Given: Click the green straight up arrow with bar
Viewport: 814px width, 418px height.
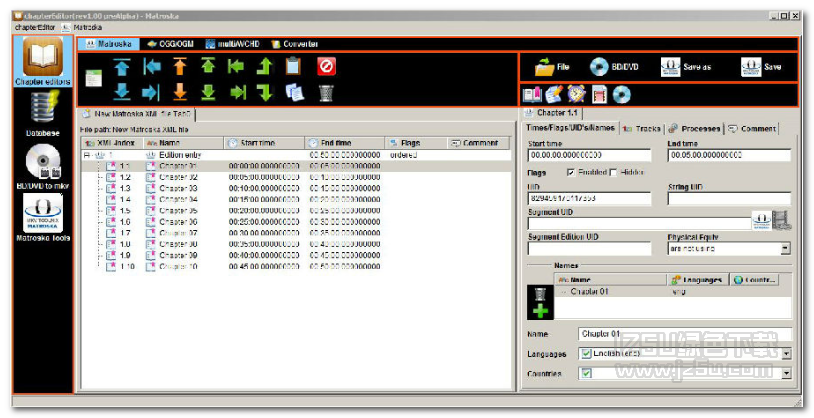Looking at the screenshot, I should pos(208,66).
